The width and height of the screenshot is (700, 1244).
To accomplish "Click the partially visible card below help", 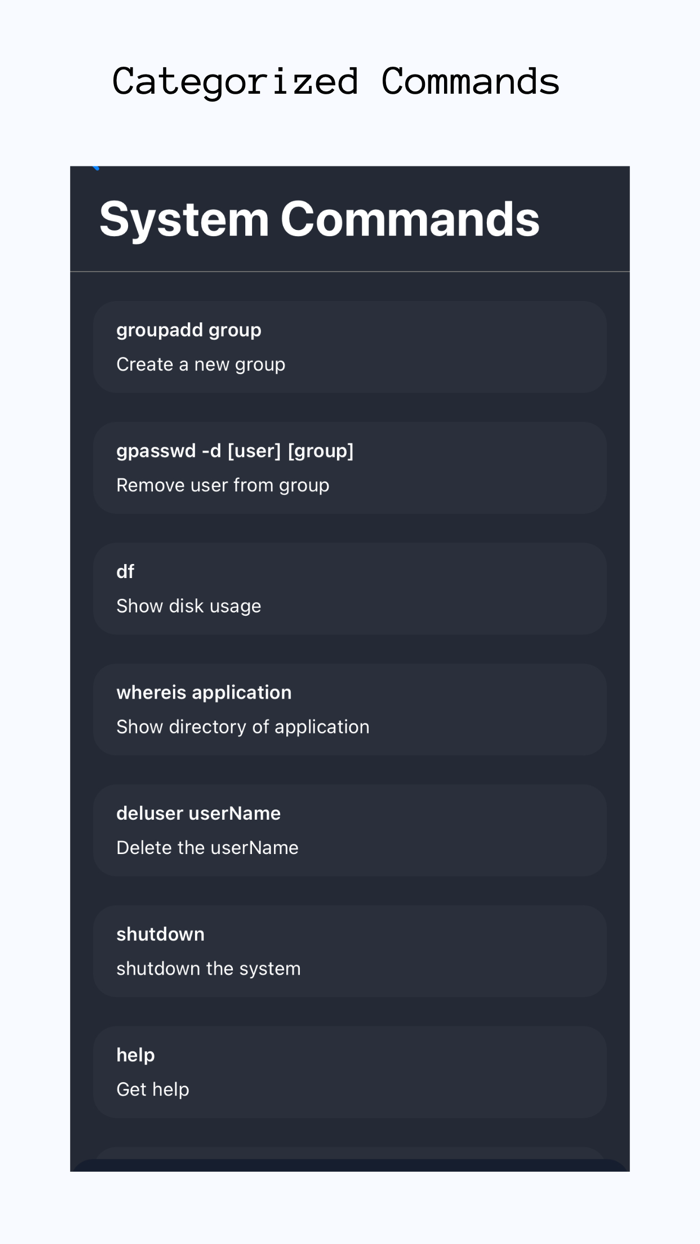I will [350, 1160].
